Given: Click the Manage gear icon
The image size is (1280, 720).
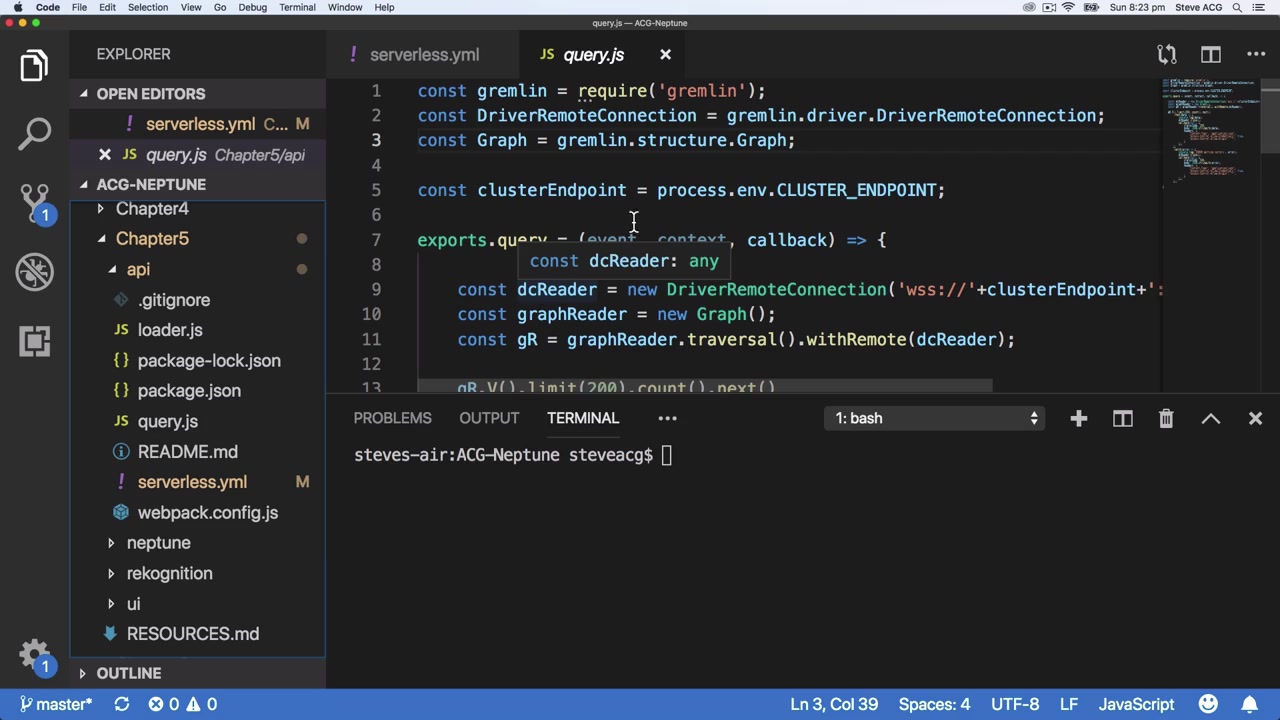Looking at the screenshot, I should 34,655.
